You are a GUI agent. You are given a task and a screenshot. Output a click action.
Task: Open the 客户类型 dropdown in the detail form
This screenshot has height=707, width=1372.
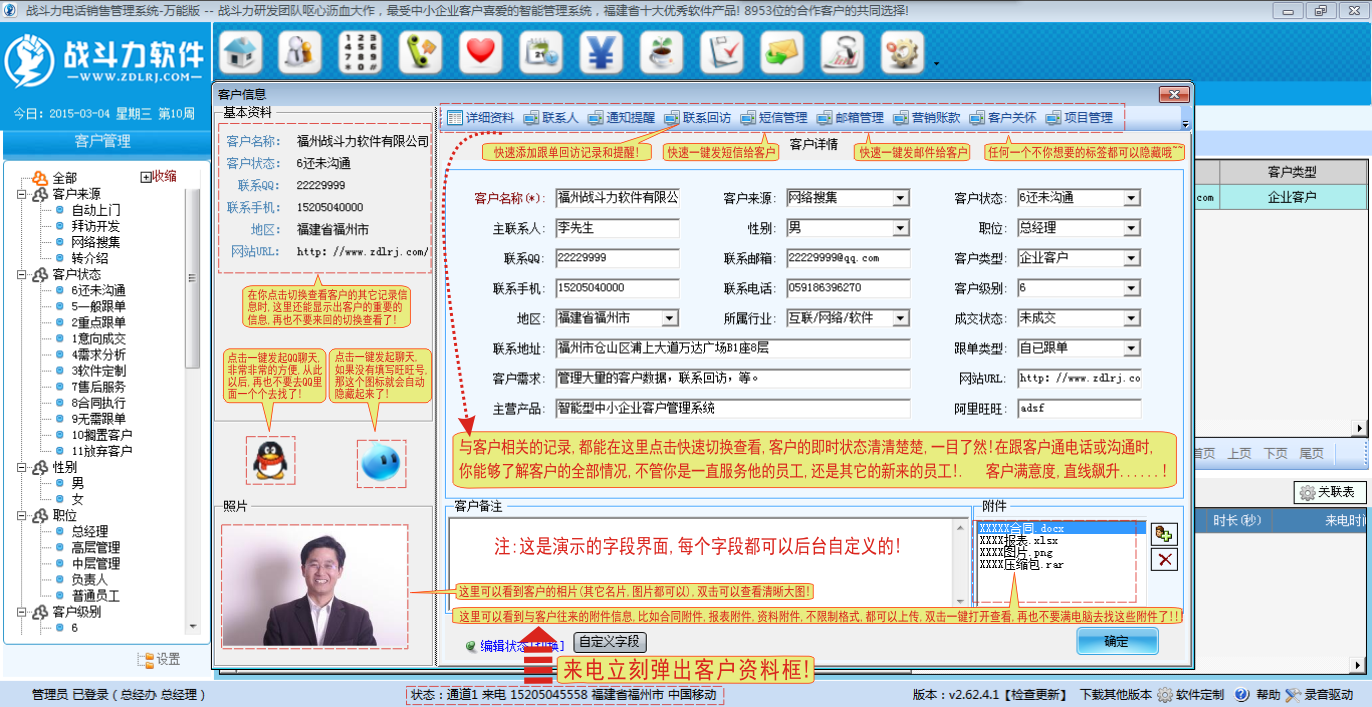(x=1132, y=258)
